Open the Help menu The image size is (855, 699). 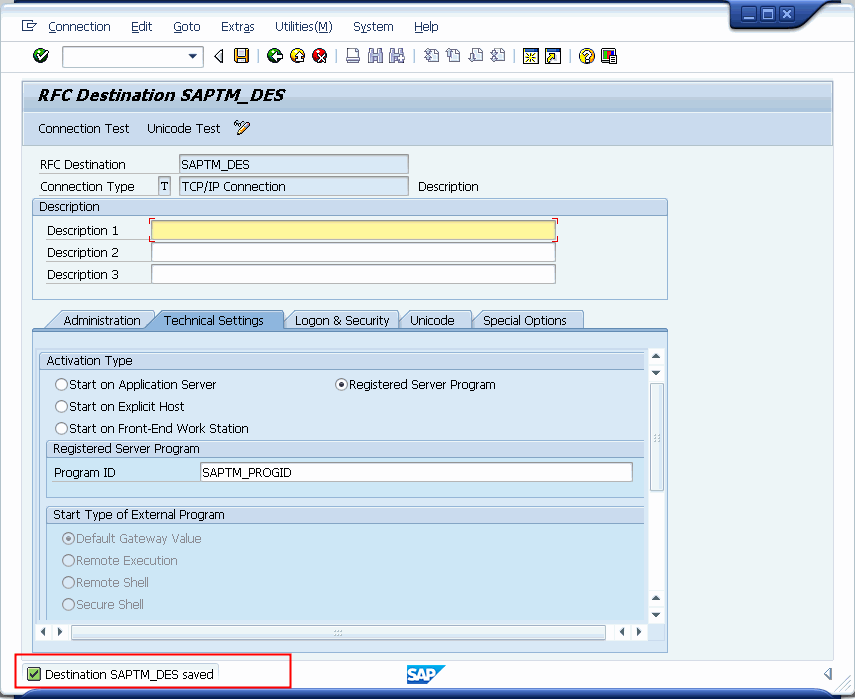pyautogui.click(x=426, y=27)
